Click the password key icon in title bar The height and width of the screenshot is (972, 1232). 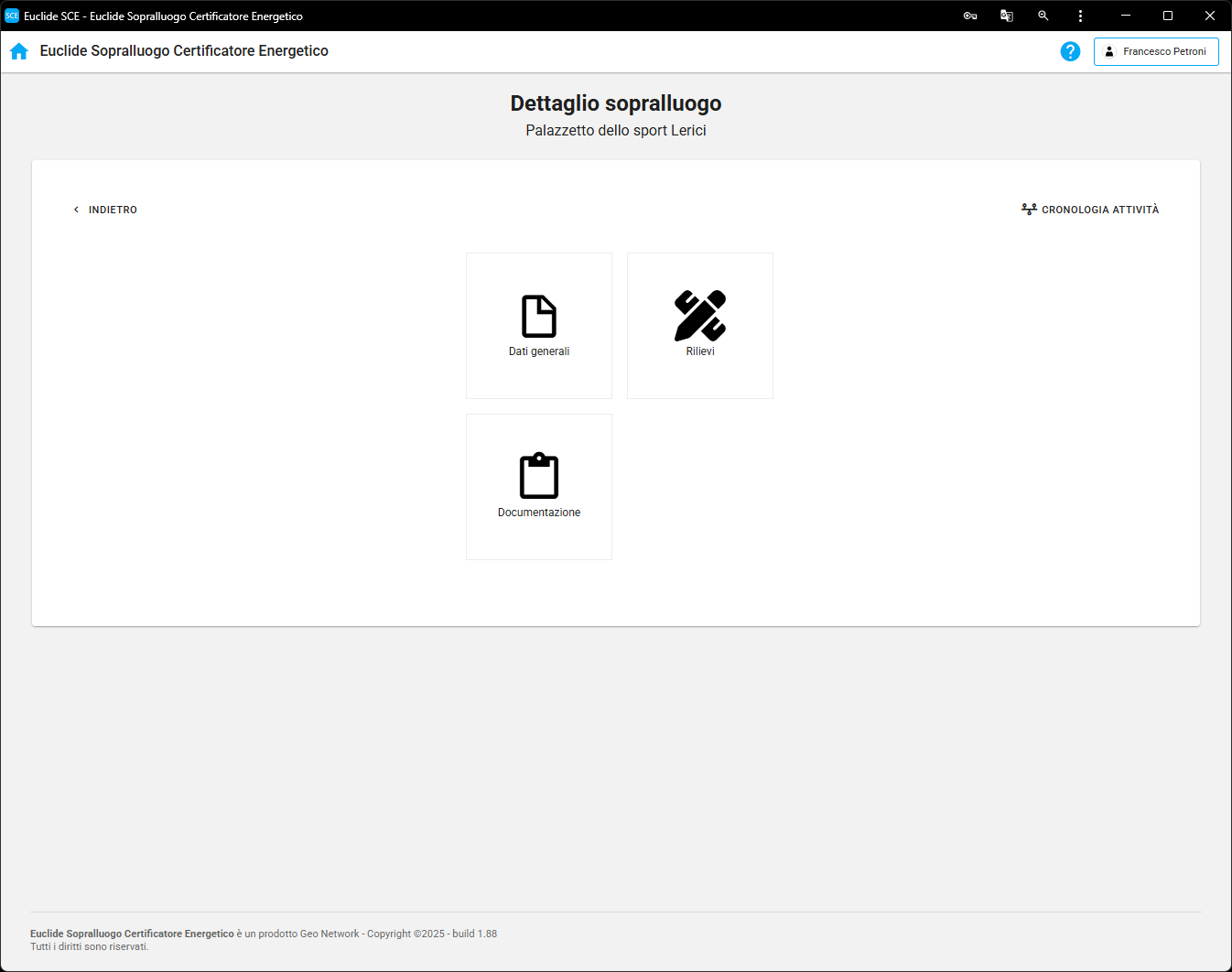pyautogui.click(x=970, y=16)
